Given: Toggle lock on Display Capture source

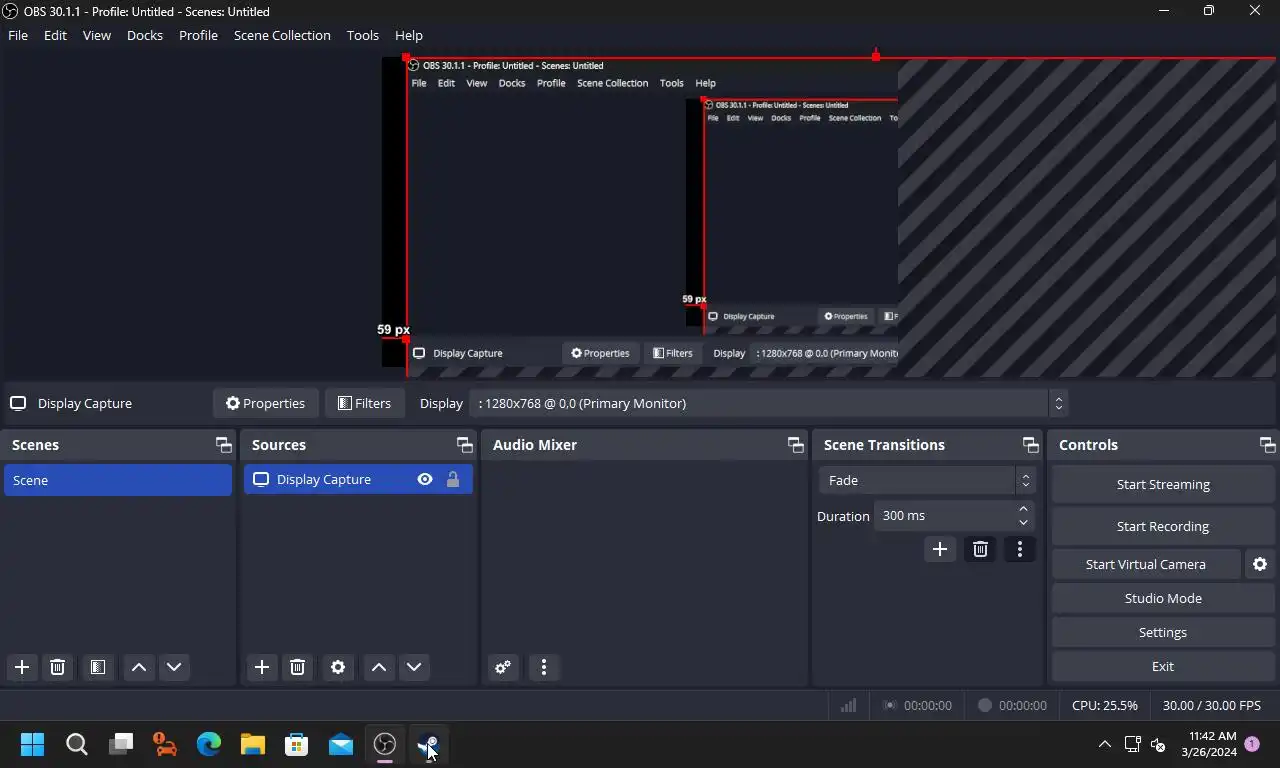Looking at the screenshot, I should coord(453,479).
